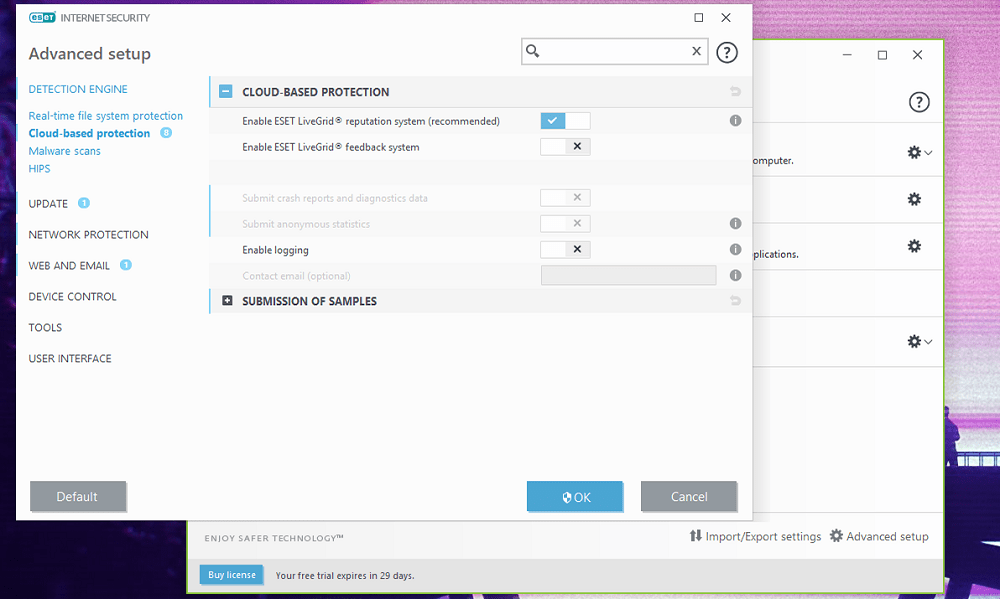The image size is (1000, 599).
Task: Disable the ESET LiveGrid reputation system toggle
Action: 565,121
